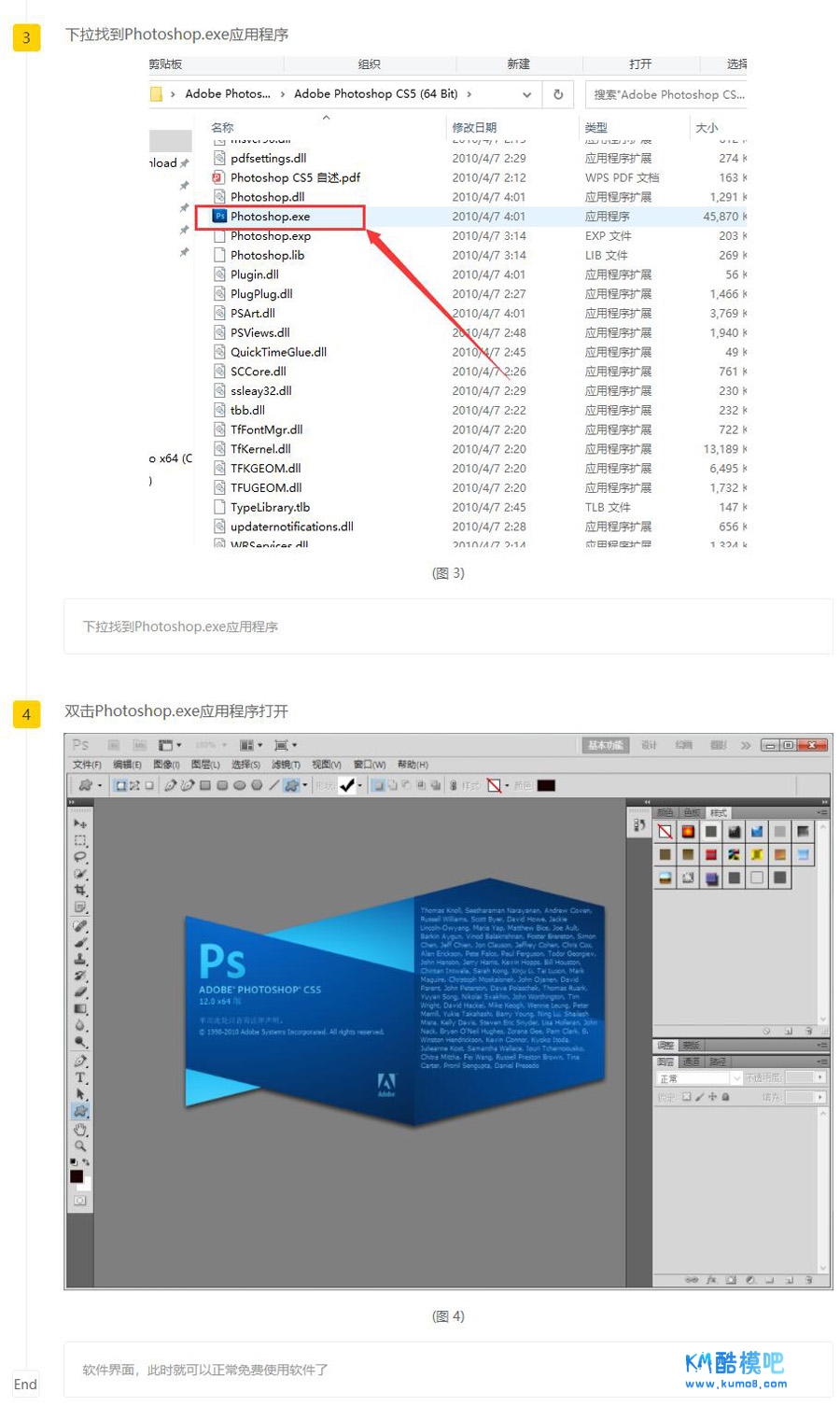Select the Clone Stamp tool
This screenshot has height=1406, width=840.
pos(80,959)
